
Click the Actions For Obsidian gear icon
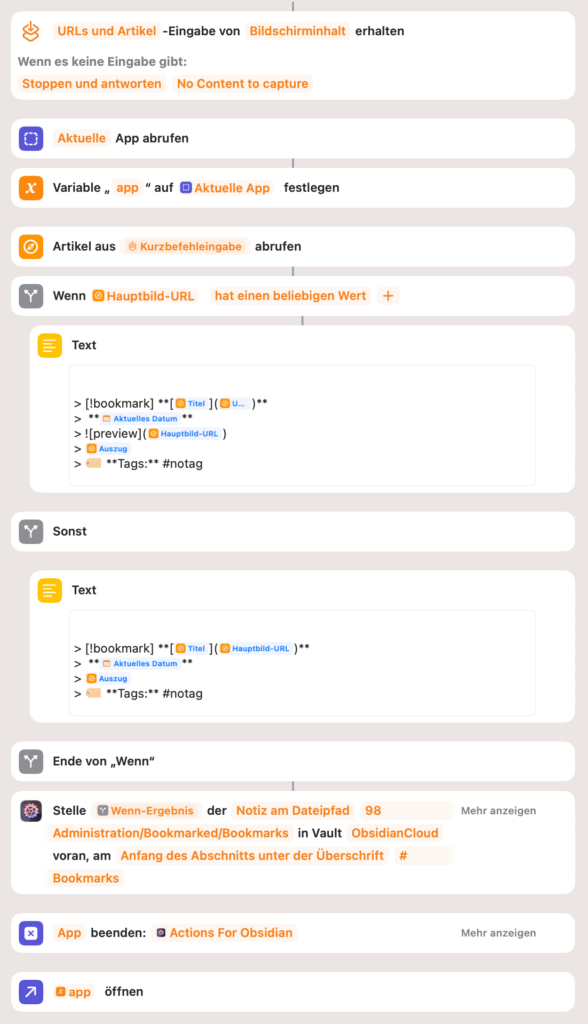(x=31, y=811)
